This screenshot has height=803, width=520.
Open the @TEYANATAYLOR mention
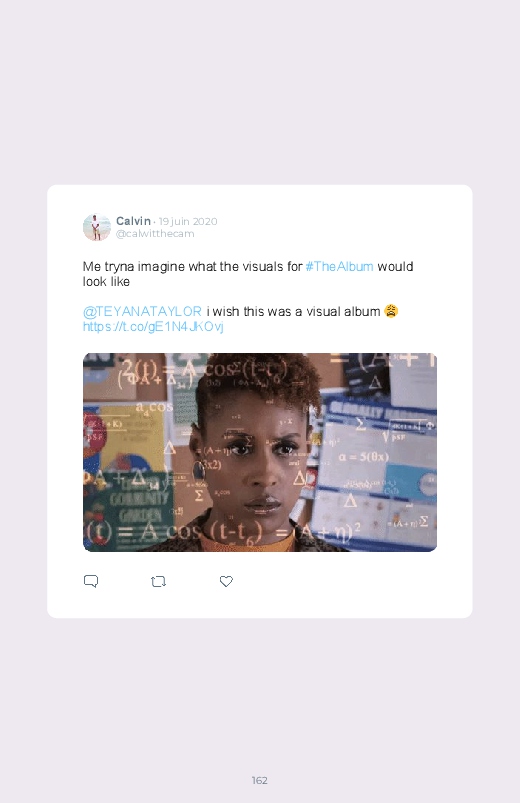pos(142,311)
